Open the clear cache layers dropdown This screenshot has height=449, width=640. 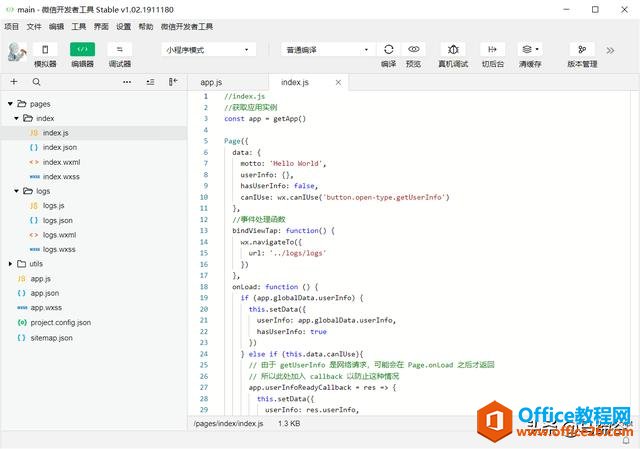pos(530,49)
